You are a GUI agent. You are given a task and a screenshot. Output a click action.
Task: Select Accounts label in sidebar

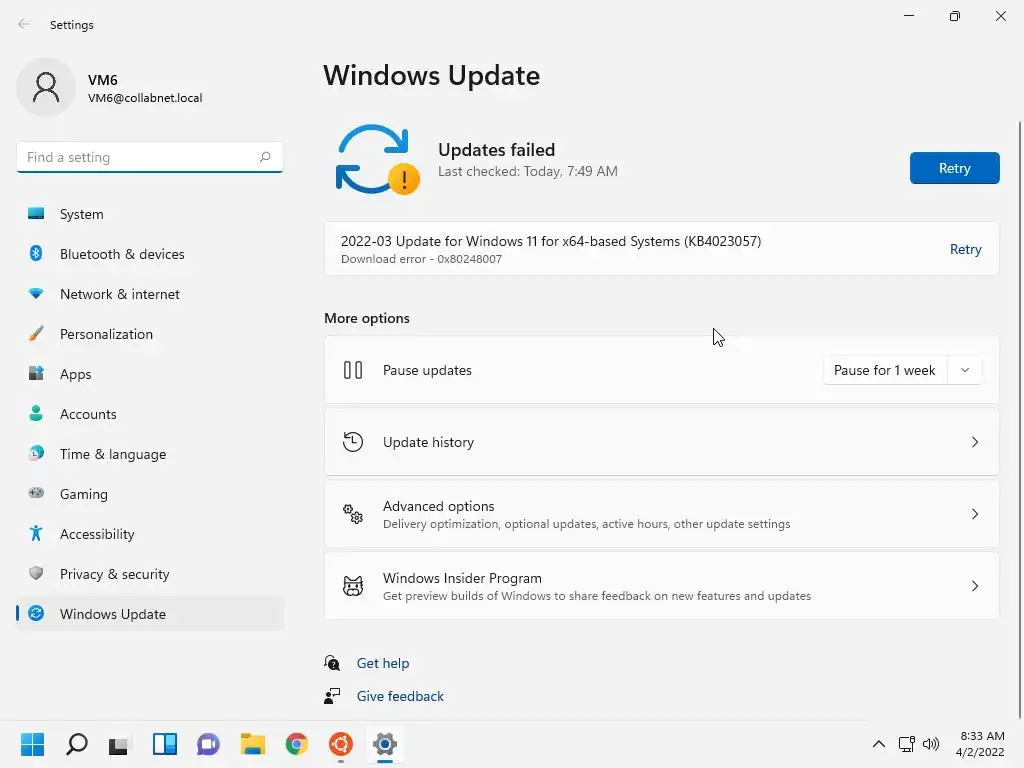88,414
